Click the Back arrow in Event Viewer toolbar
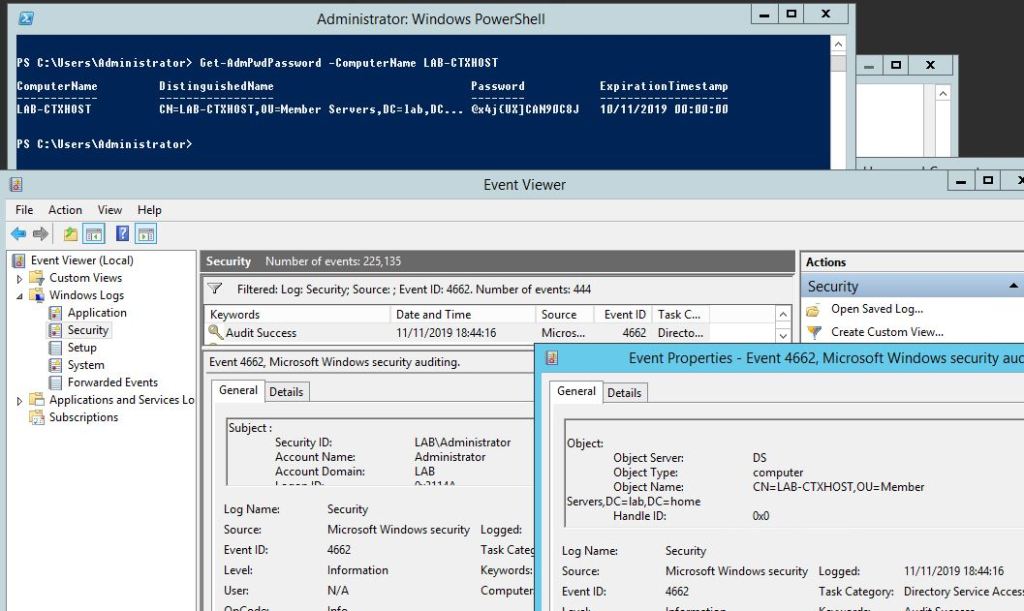Image resolution: width=1024 pixels, height=611 pixels. (x=18, y=234)
